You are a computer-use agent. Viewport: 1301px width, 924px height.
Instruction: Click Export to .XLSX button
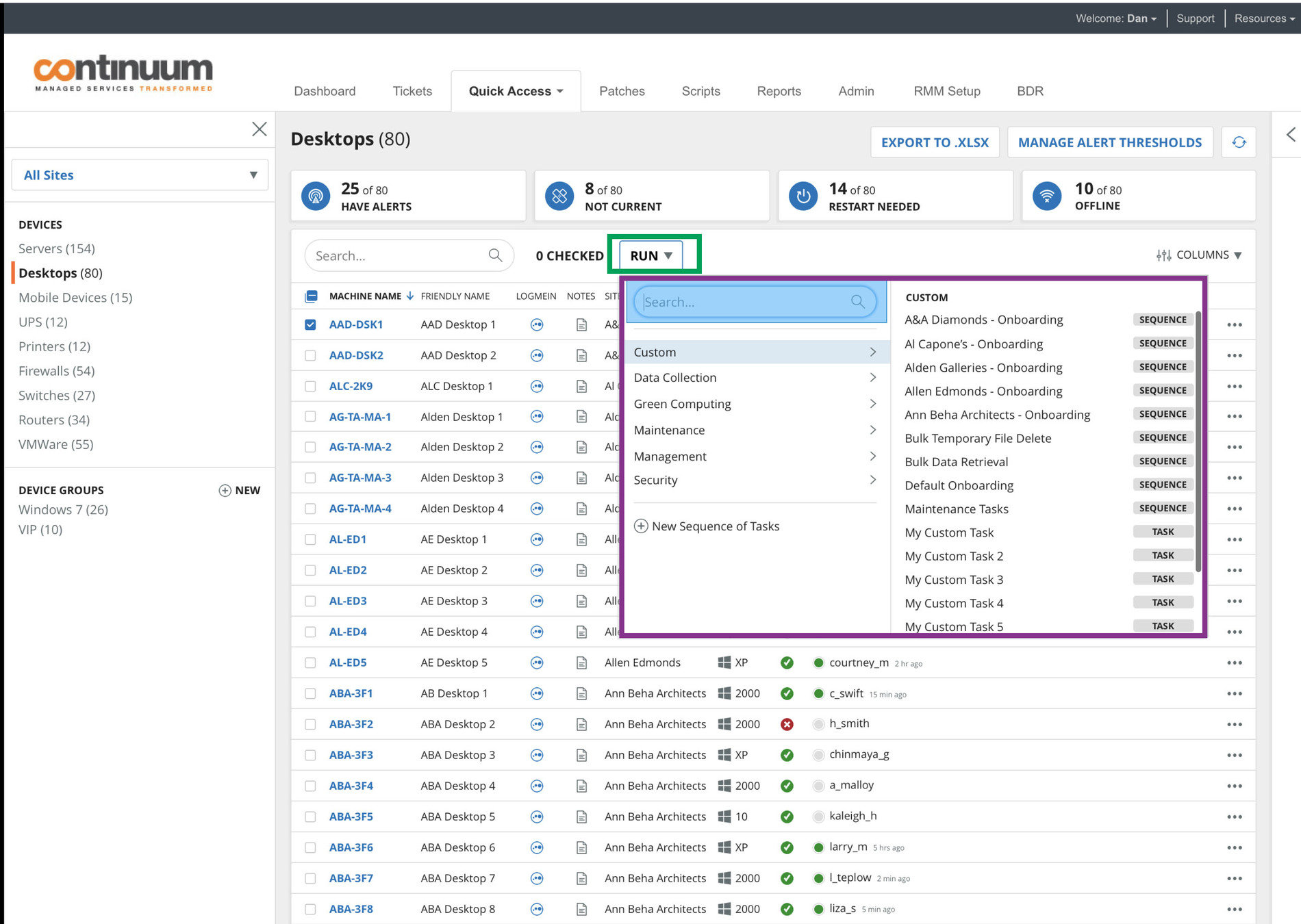coord(935,142)
